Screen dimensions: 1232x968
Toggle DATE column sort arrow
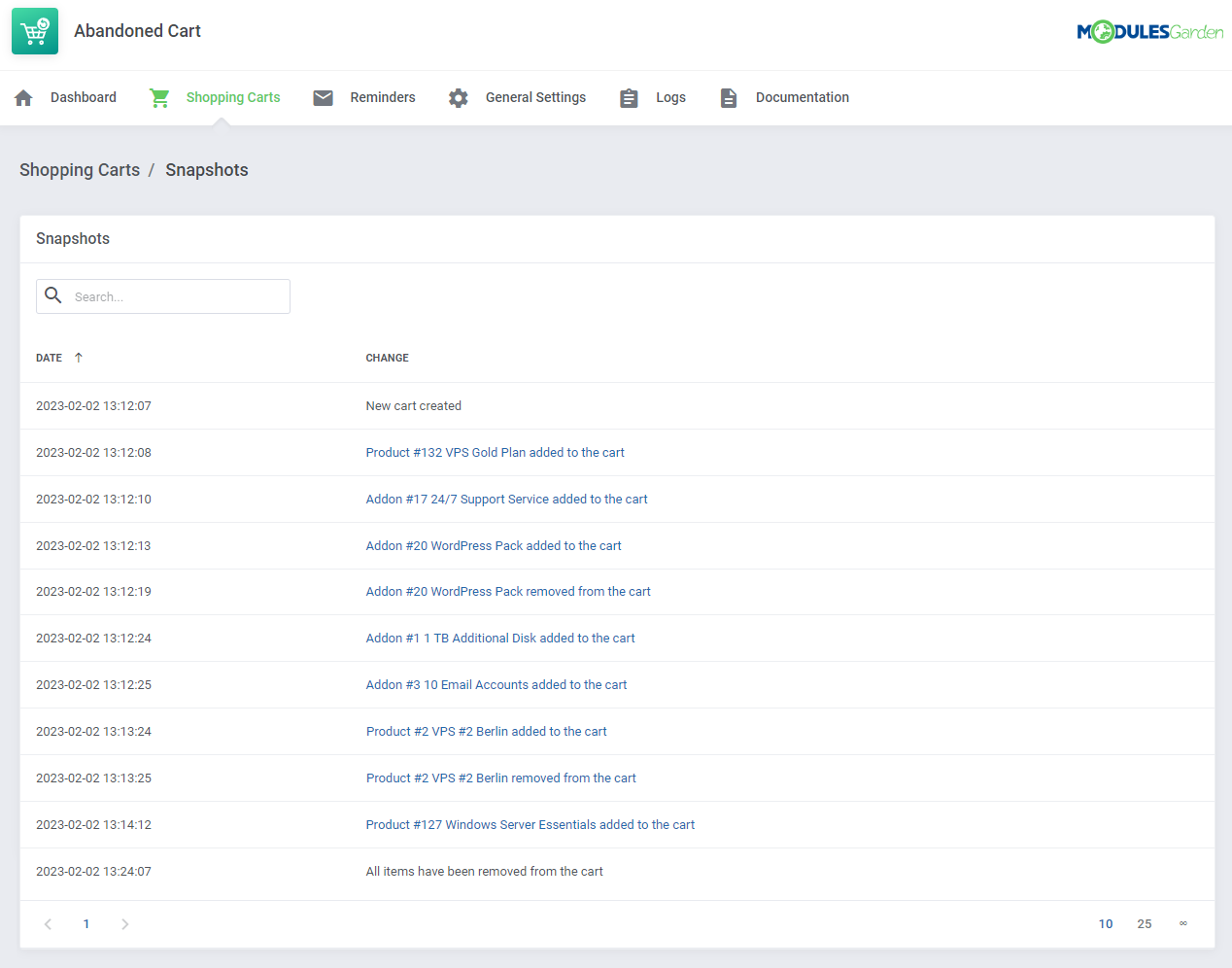click(79, 358)
